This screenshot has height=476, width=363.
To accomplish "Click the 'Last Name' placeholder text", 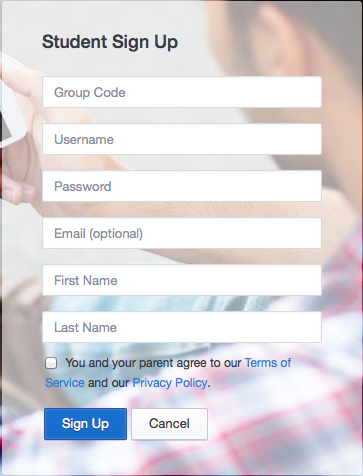I will pos(85,327).
